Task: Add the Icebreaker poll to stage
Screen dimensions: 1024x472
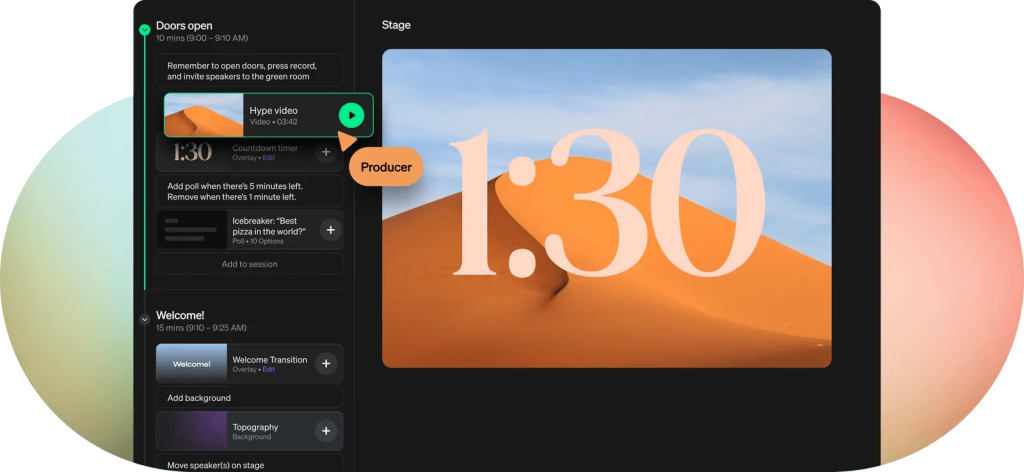Action: pos(330,230)
